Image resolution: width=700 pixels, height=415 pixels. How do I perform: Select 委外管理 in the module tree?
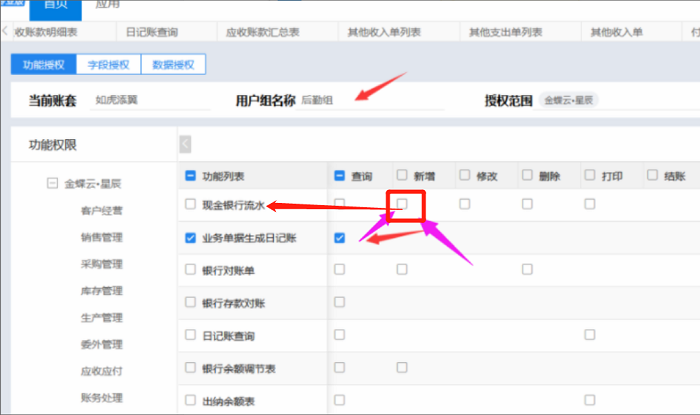(102, 344)
